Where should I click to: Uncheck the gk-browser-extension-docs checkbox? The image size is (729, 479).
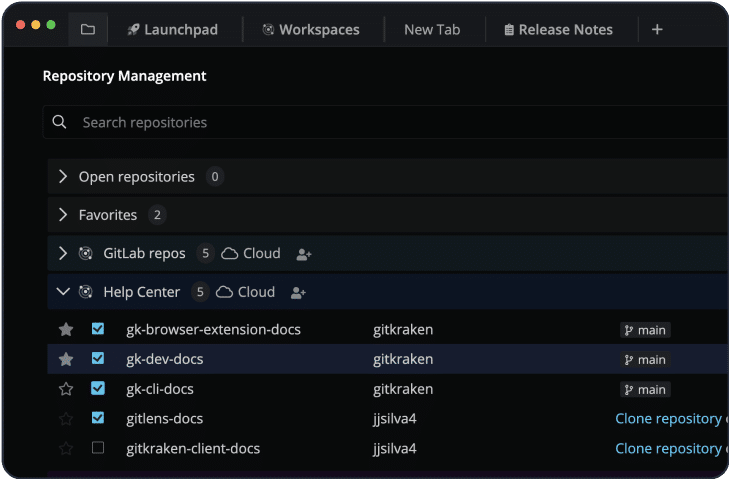(98, 329)
